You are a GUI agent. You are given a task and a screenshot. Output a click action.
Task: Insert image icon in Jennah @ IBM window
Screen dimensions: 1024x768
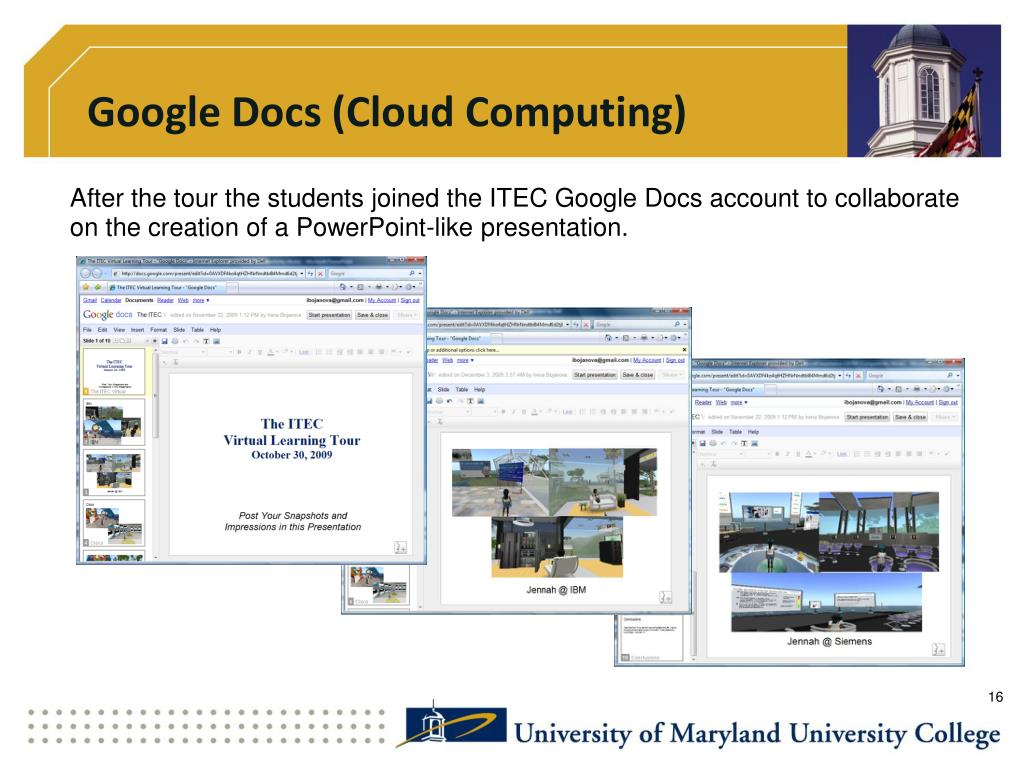tap(481, 401)
